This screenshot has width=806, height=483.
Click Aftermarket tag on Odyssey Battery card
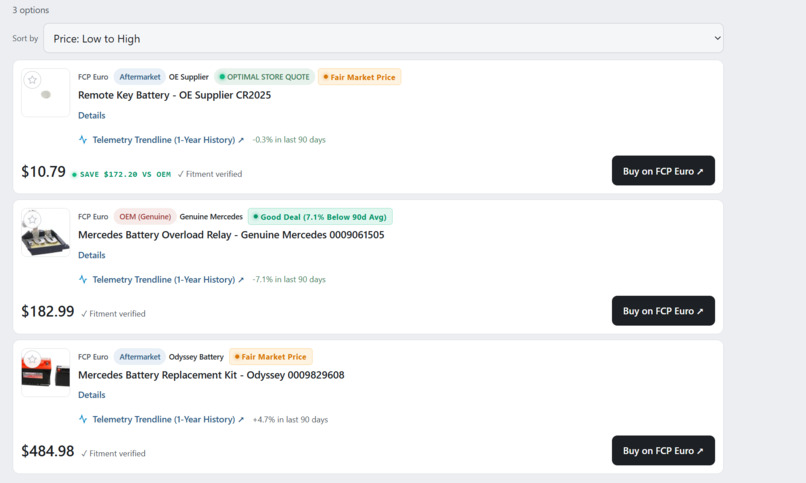click(140, 357)
